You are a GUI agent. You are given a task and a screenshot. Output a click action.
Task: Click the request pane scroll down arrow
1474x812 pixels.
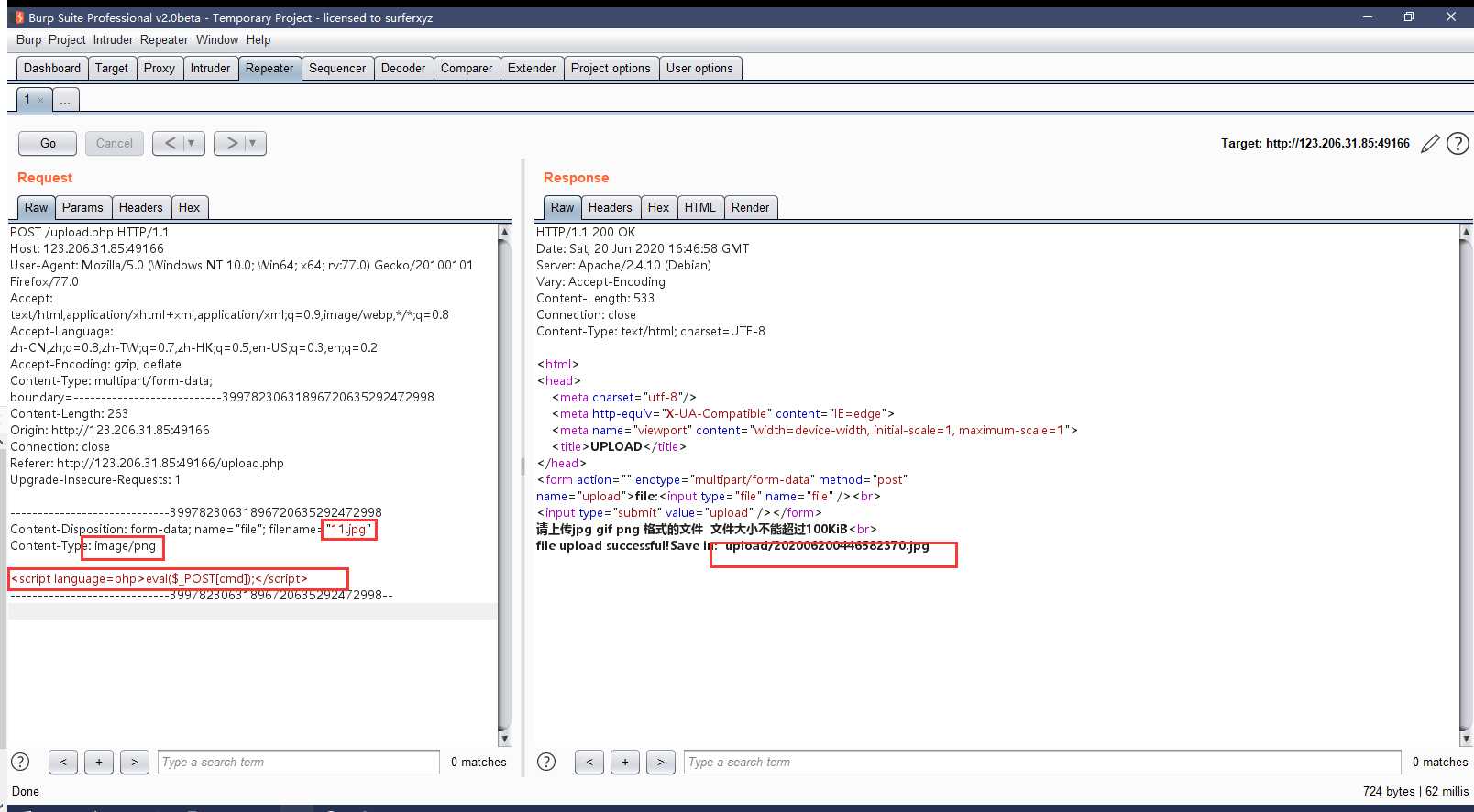coord(504,738)
